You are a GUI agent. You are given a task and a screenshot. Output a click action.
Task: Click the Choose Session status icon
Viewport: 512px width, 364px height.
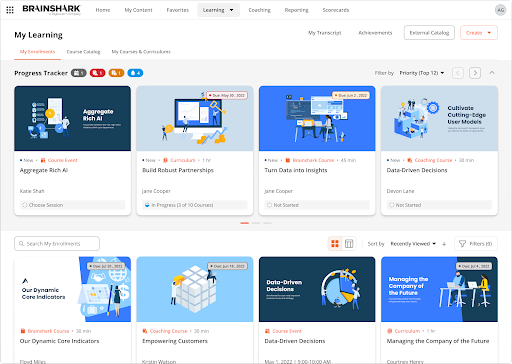tap(25, 205)
